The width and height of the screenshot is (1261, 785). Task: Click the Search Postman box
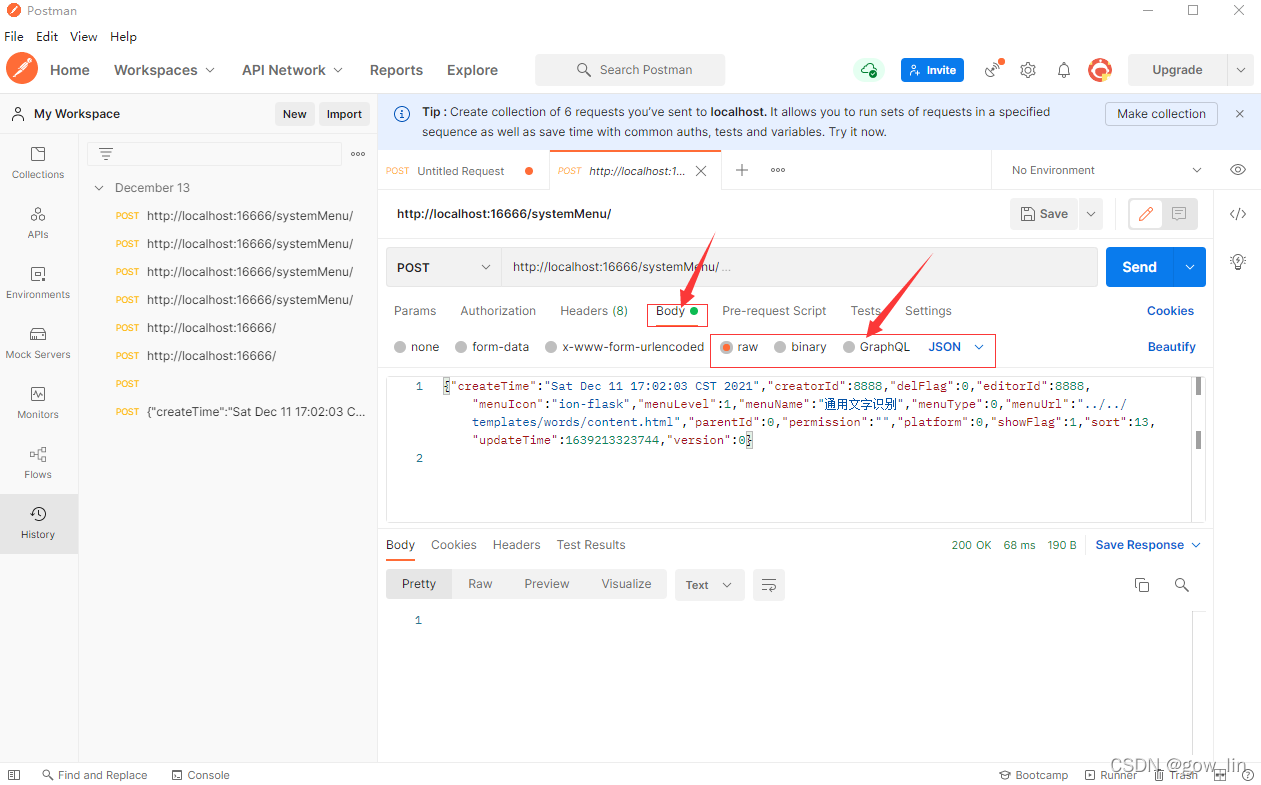coord(630,70)
